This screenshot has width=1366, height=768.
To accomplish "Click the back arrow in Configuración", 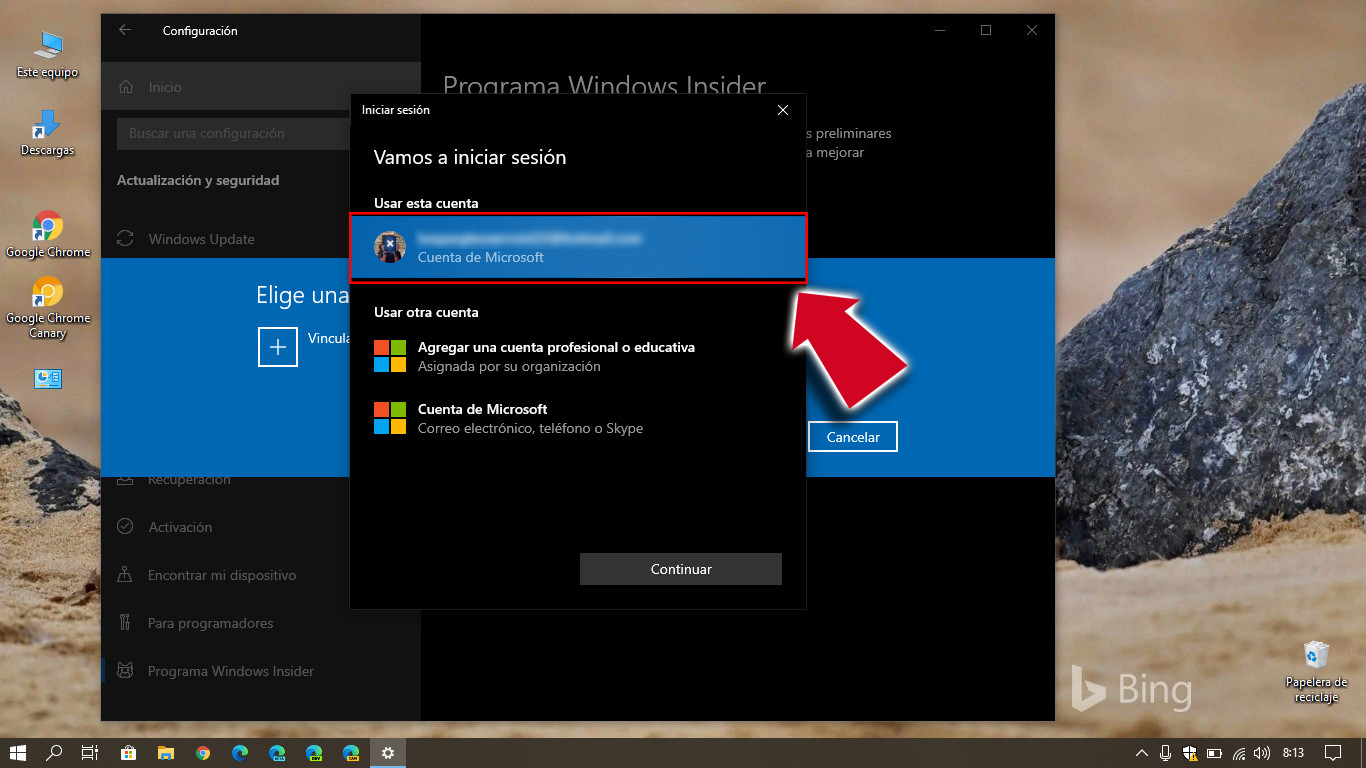I will click(123, 30).
